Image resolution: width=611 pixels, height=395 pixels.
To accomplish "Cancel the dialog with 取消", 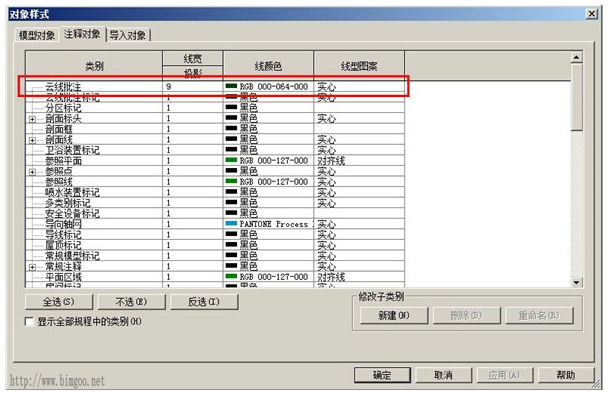I will 443,375.
